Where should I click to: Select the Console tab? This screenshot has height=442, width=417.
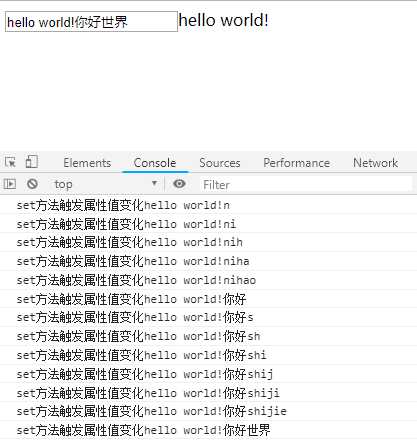click(x=155, y=163)
